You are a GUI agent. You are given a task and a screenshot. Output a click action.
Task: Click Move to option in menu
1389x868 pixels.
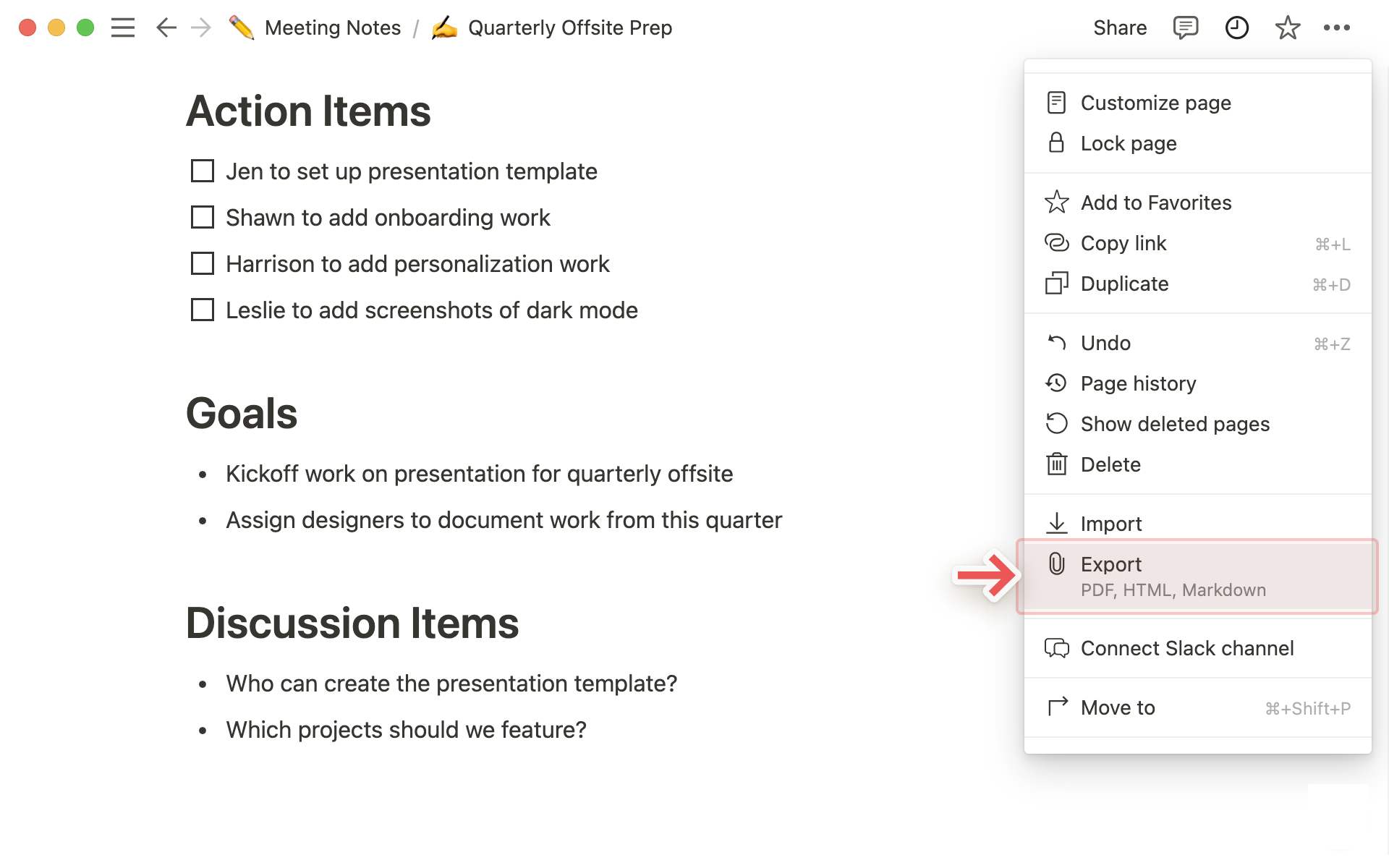click(x=1116, y=708)
